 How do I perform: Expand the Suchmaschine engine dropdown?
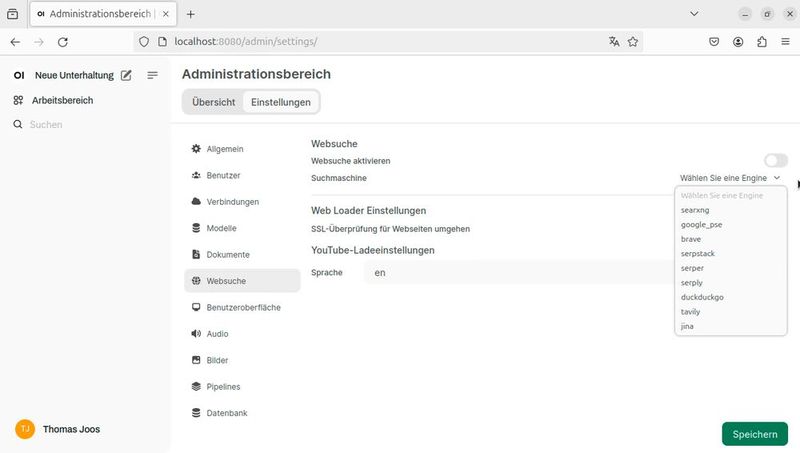pyautogui.click(x=730, y=178)
